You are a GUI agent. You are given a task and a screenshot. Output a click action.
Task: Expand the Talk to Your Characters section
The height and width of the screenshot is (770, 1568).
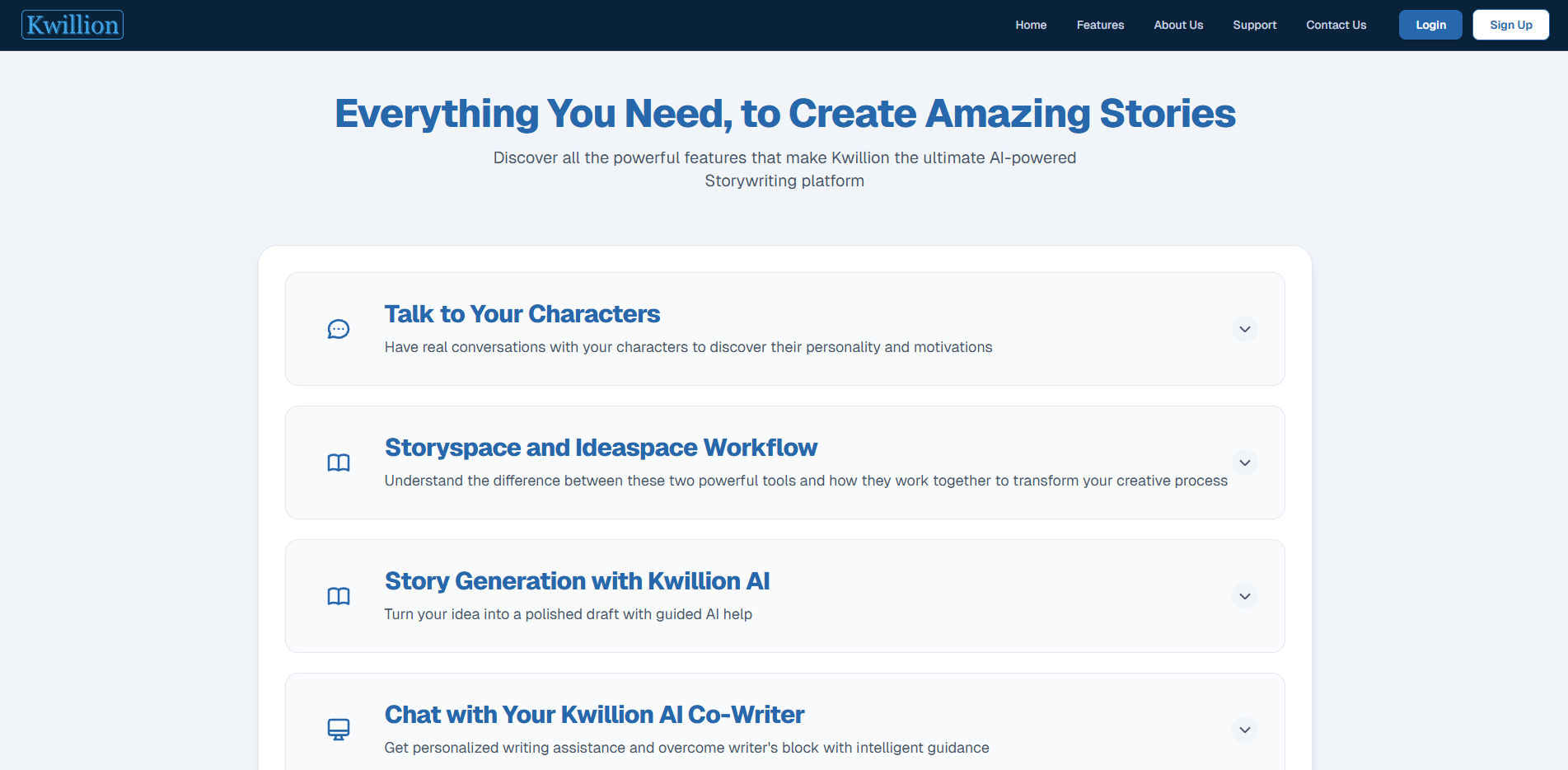pyautogui.click(x=1245, y=329)
